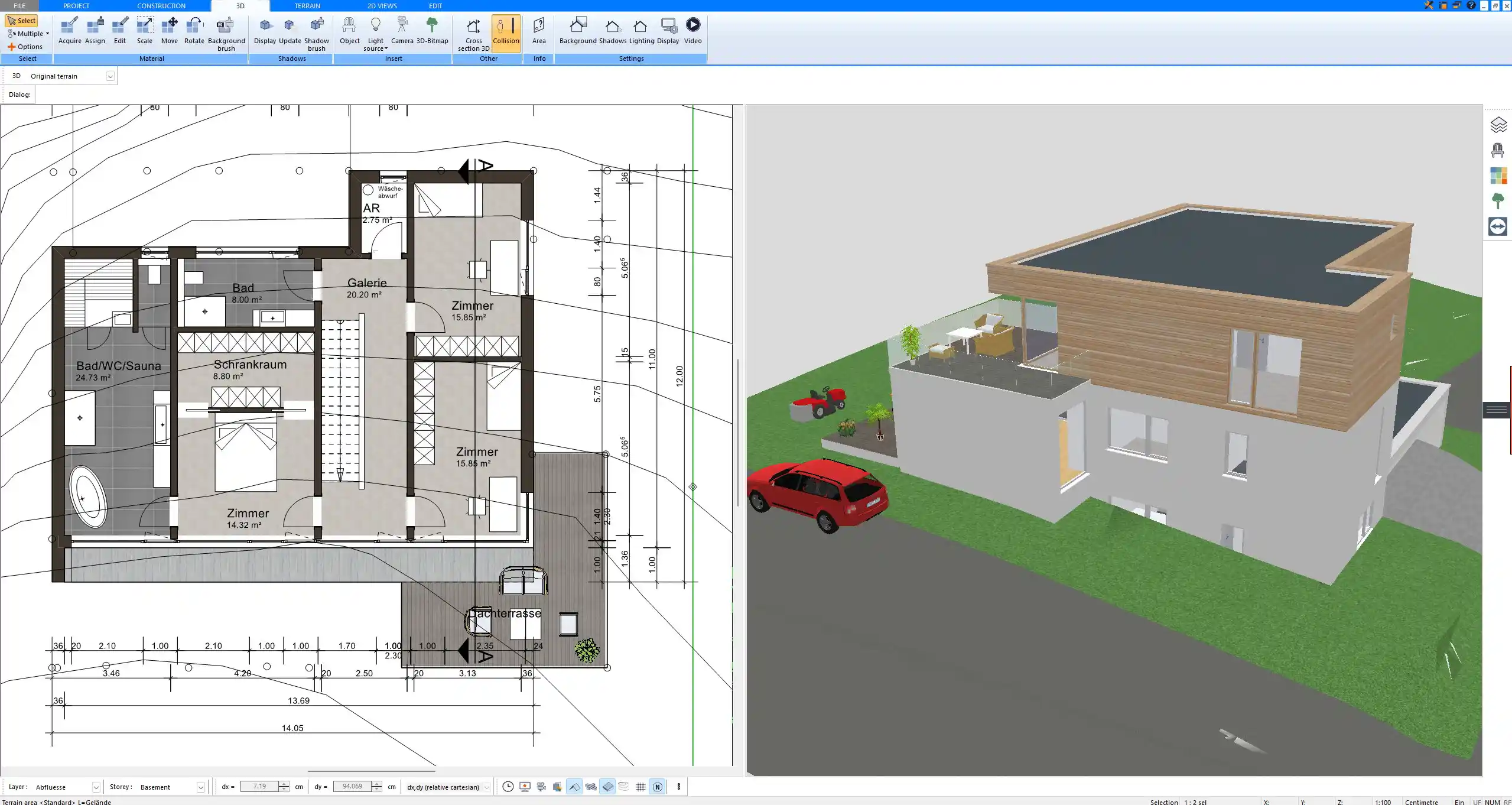Click the 1:100 scale in status bar
1512x805 pixels.
[x=1383, y=802]
